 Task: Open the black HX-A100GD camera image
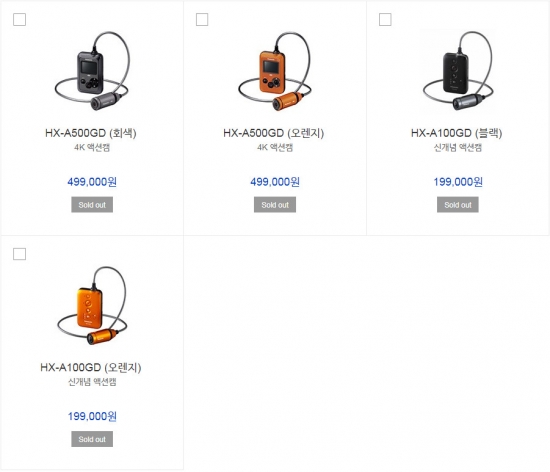pos(458,70)
